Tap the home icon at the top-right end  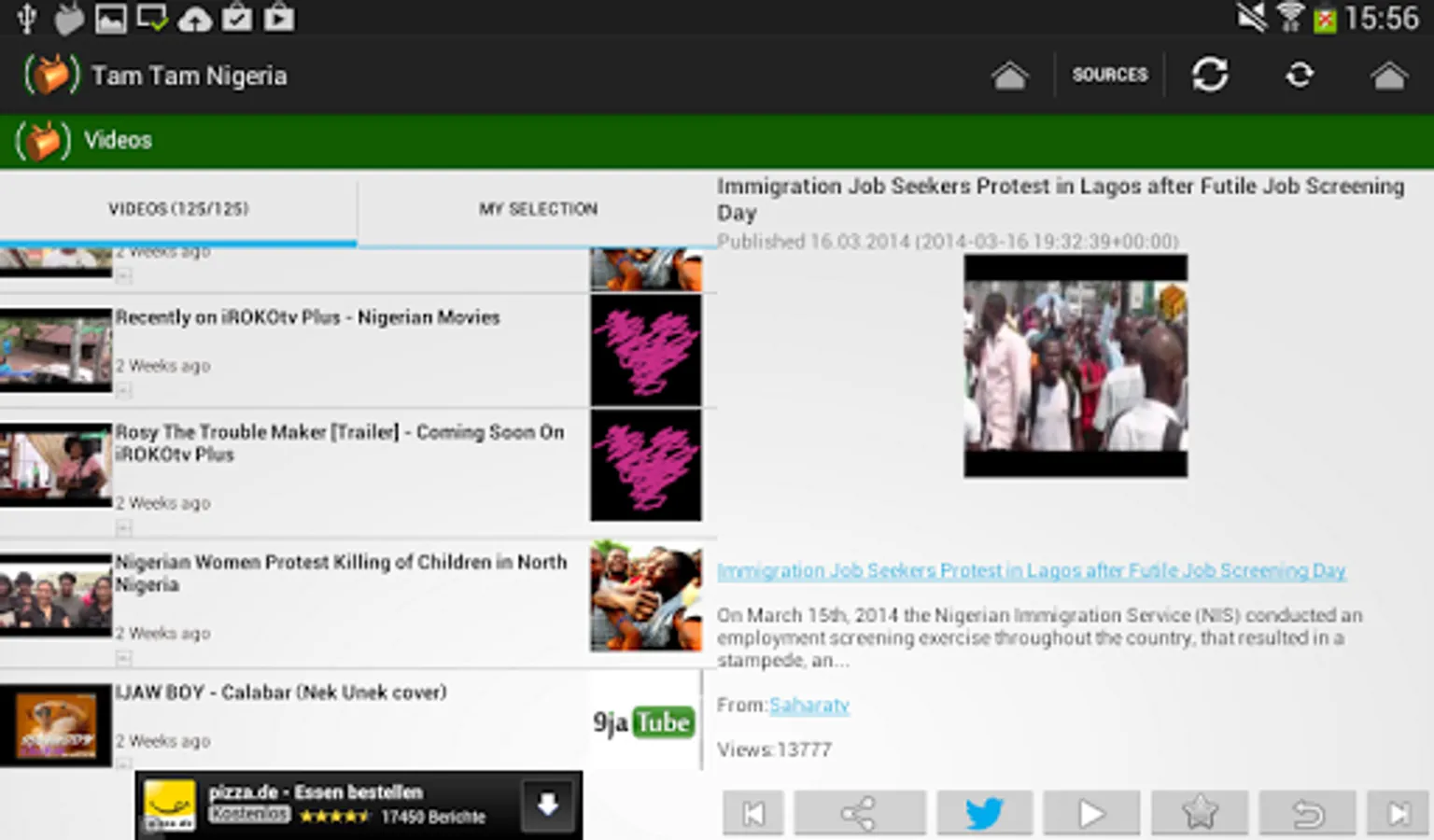[1388, 75]
